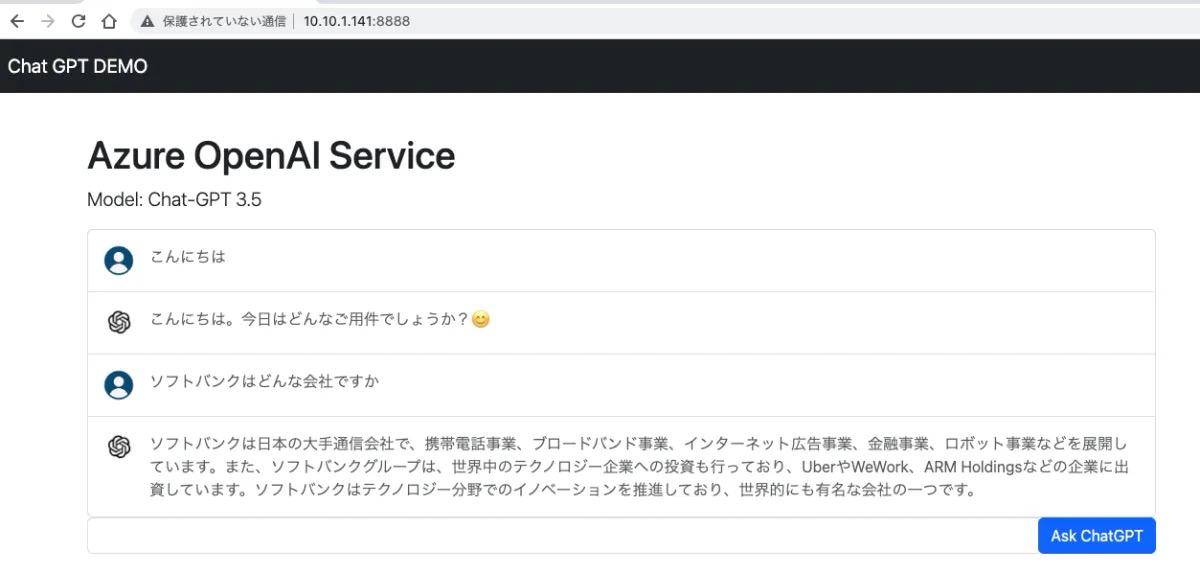This screenshot has height=573, width=1200.
Task: Click the user avatar beside the ソフトバンク question
Action: [x=119, y=384]
